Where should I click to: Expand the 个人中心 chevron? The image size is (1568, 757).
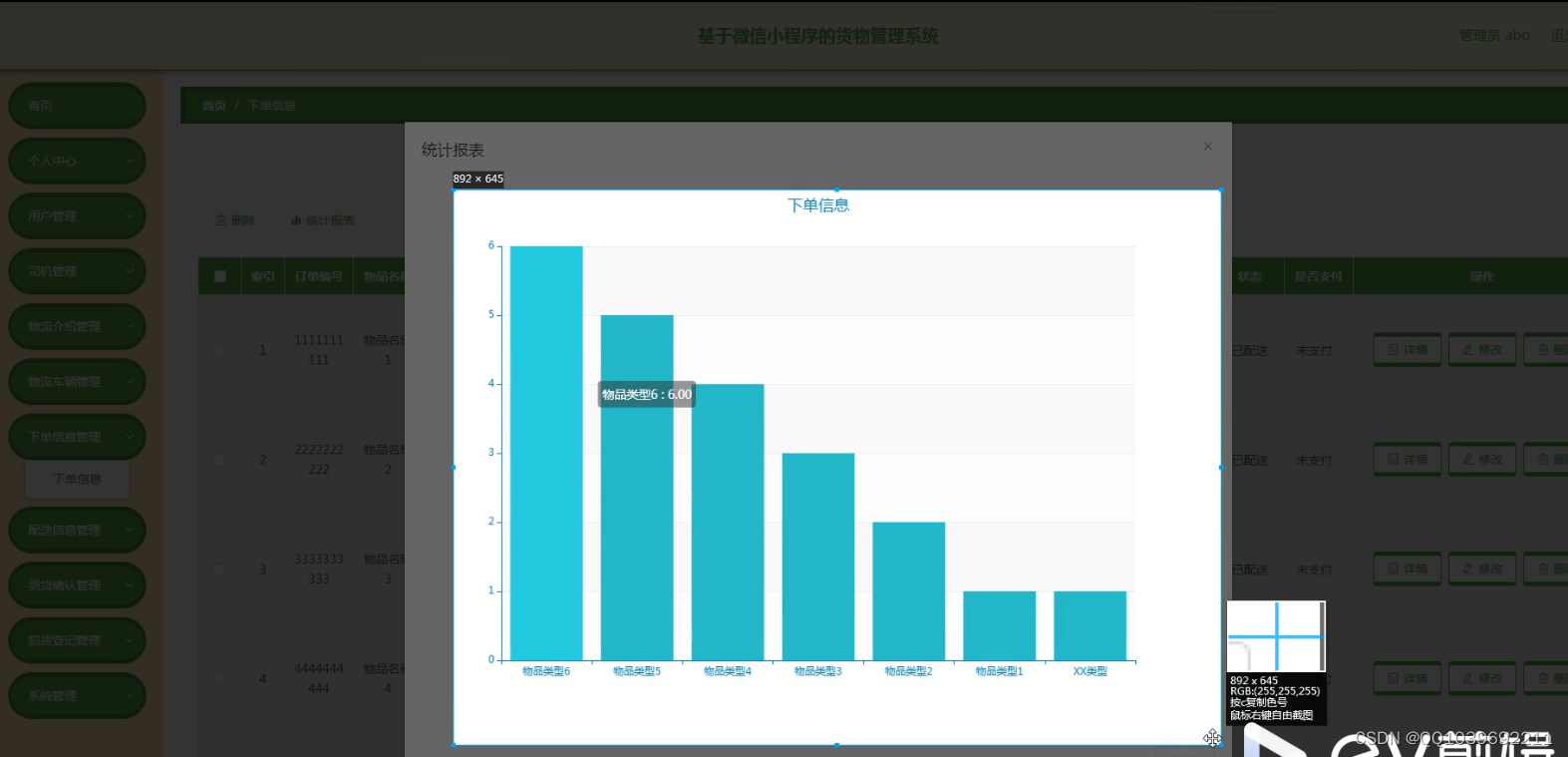pos(130,161)
